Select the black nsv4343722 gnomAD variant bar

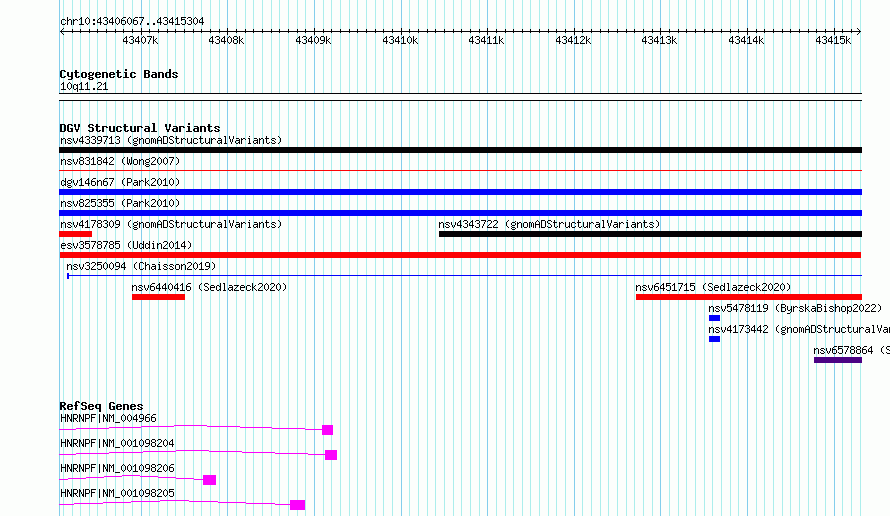click(650, 234)
